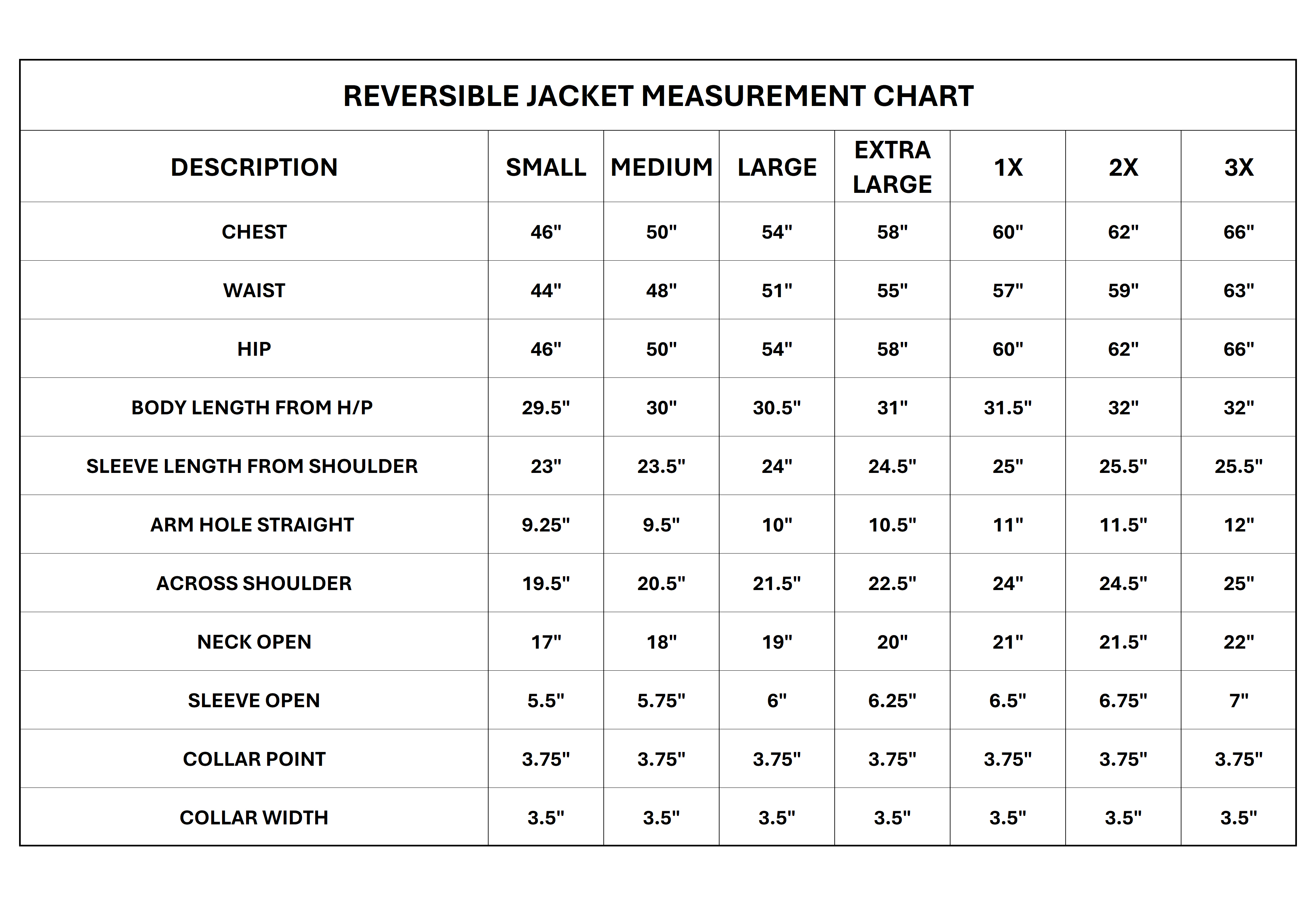Click the NECK OPEN row label
The width and height of the screenshot is (1316, 905).
(x=254, y=642)
